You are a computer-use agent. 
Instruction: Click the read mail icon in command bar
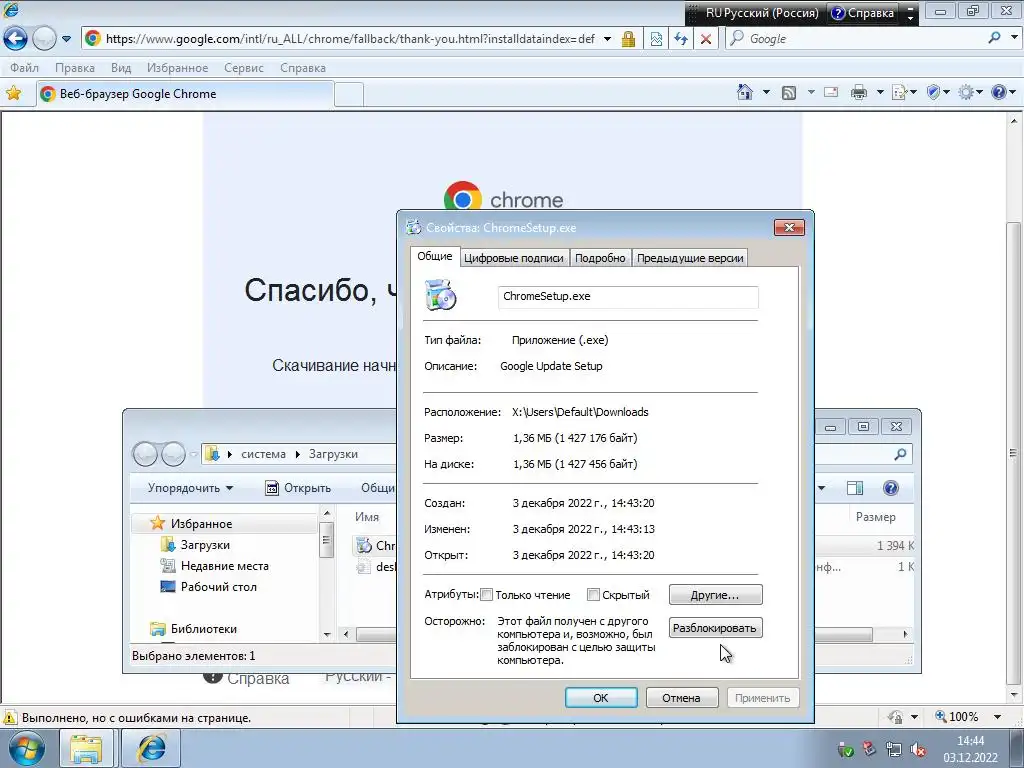pyautogui.click(x=831, y=92)
